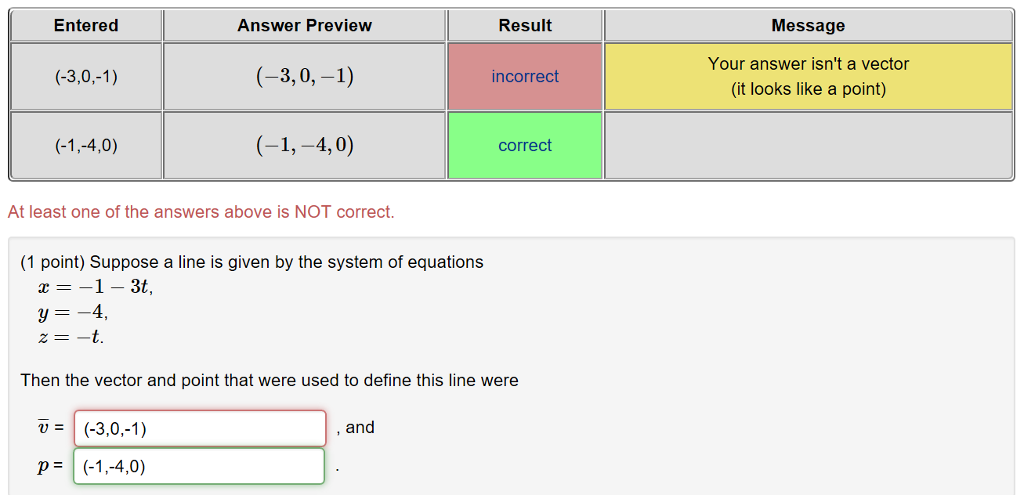Click the point p answer input field
1024x495 pixels.
199,466
